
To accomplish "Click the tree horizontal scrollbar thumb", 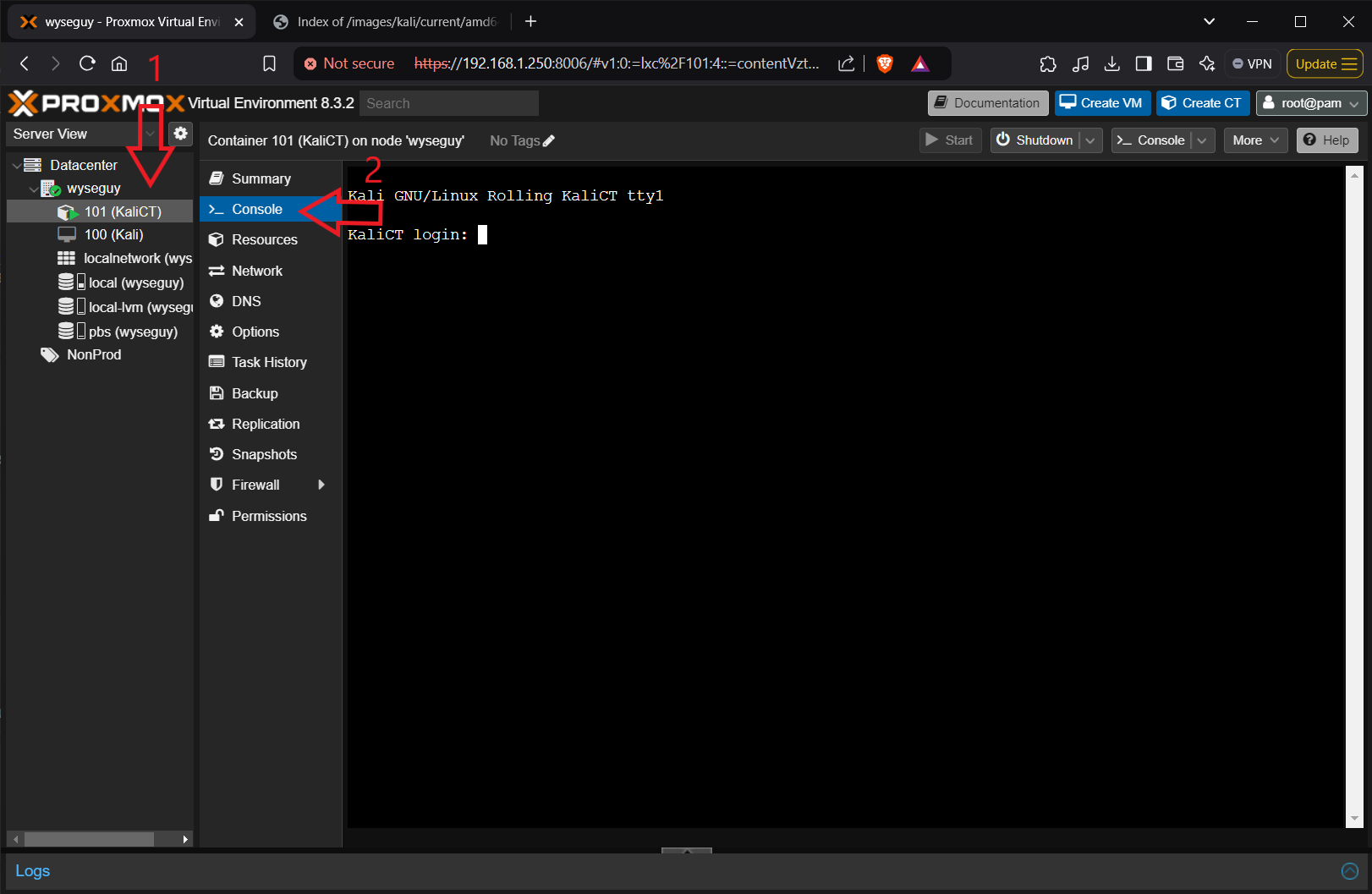I will pyautogui.click(x=89, y=839).
